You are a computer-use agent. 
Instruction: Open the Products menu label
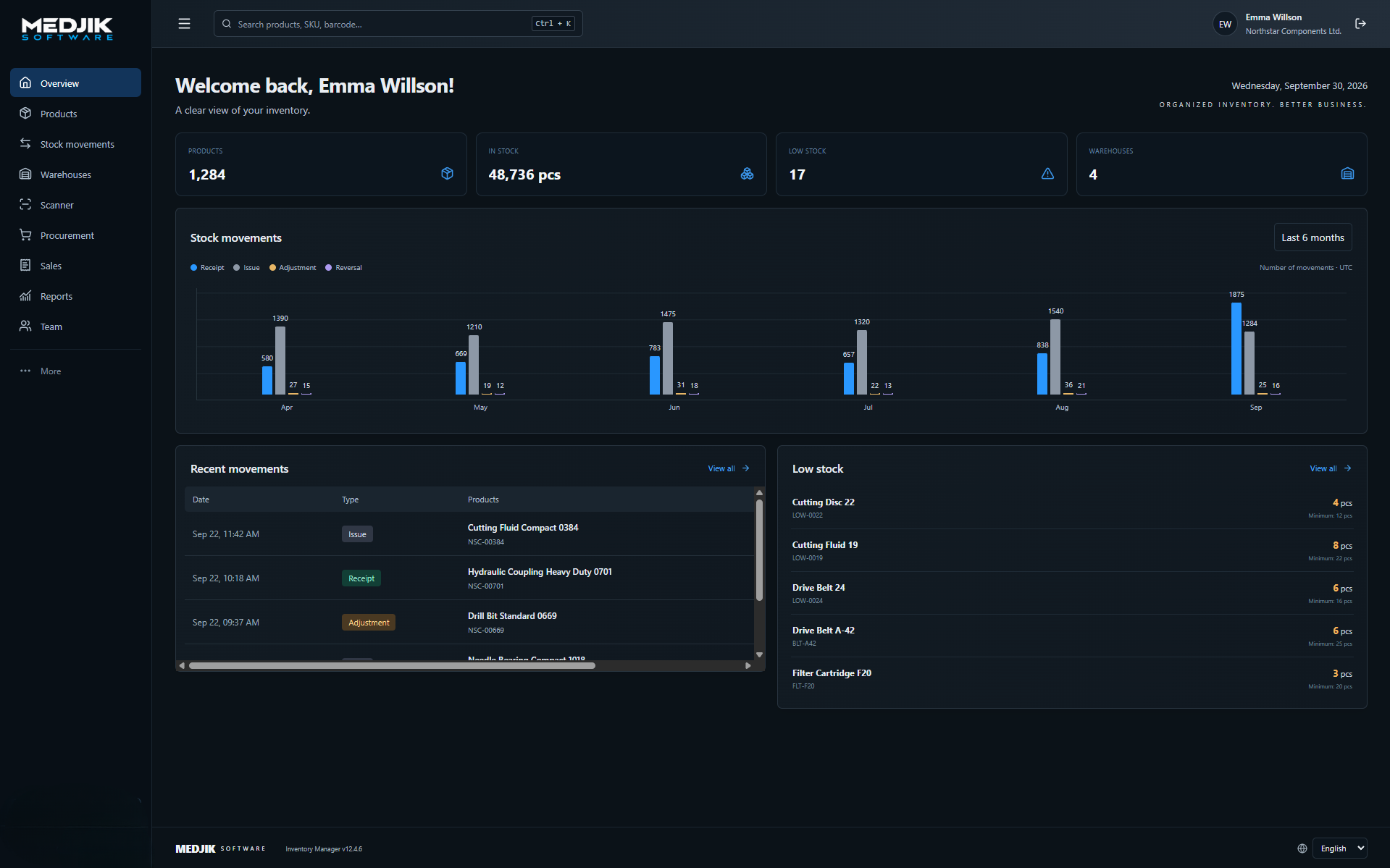pyautogui.click(x=59, y=114)
